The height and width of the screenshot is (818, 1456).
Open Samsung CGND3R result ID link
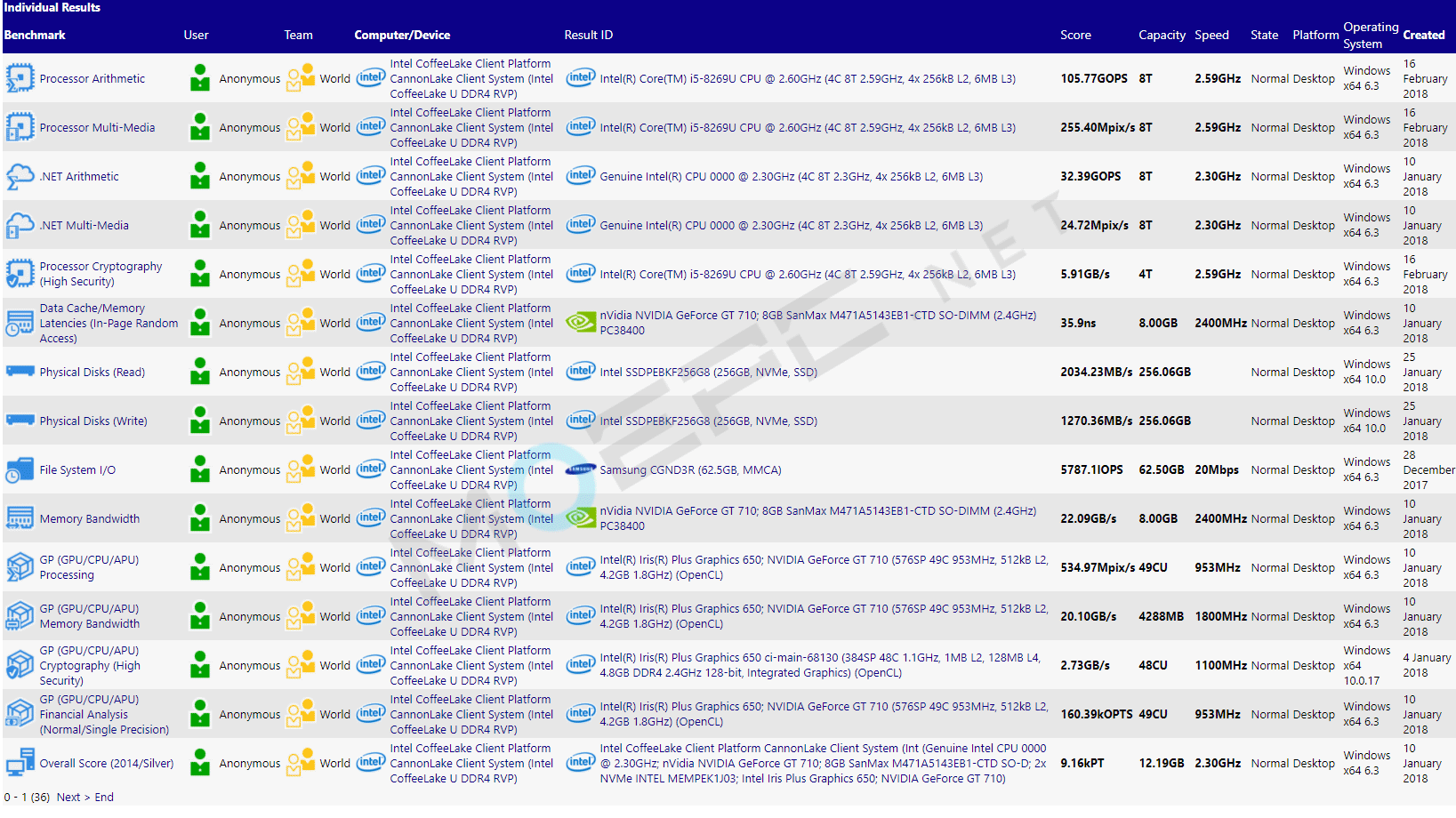click(690, 469)
